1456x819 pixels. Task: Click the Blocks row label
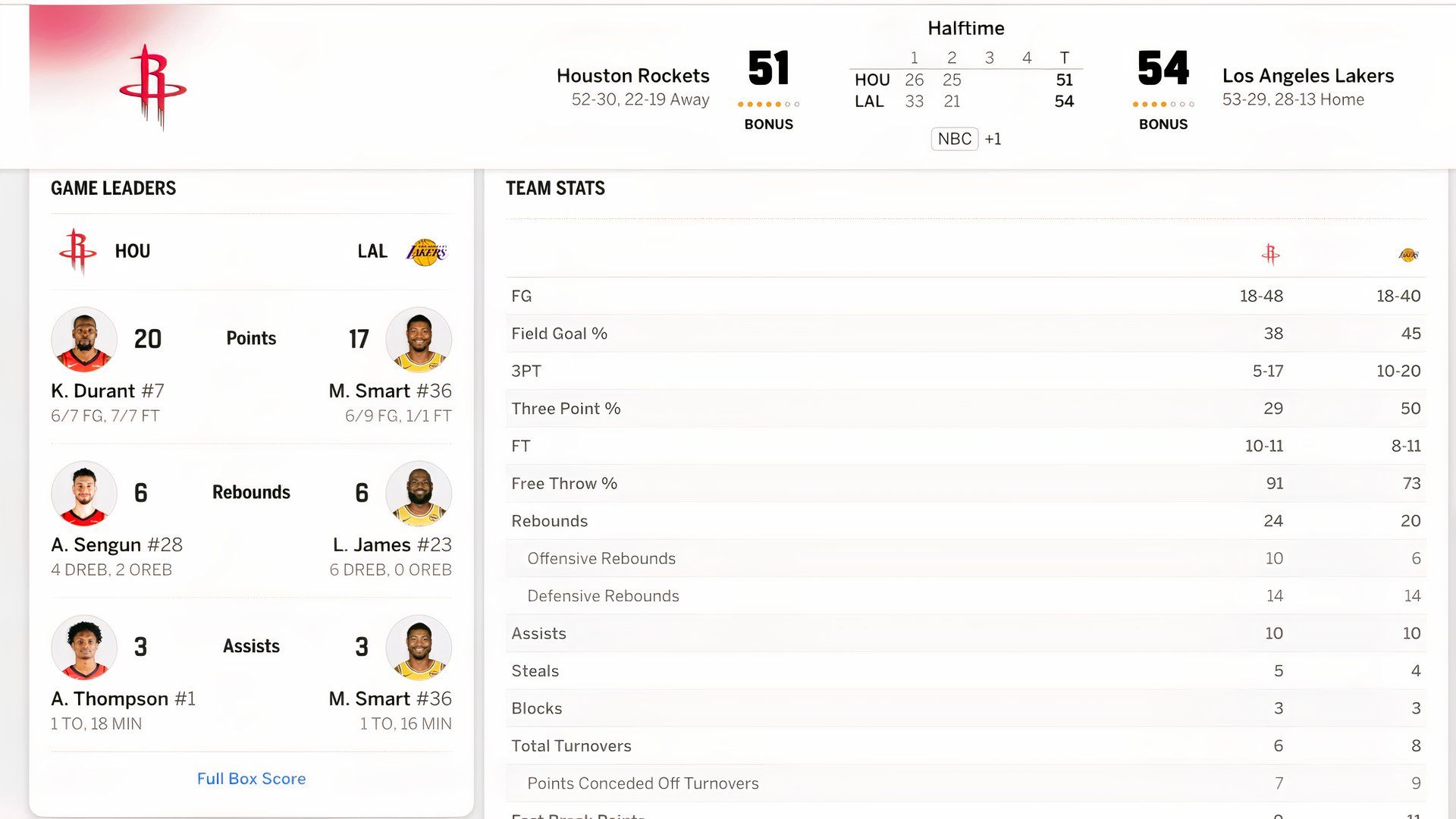click(x=537, y=708)
